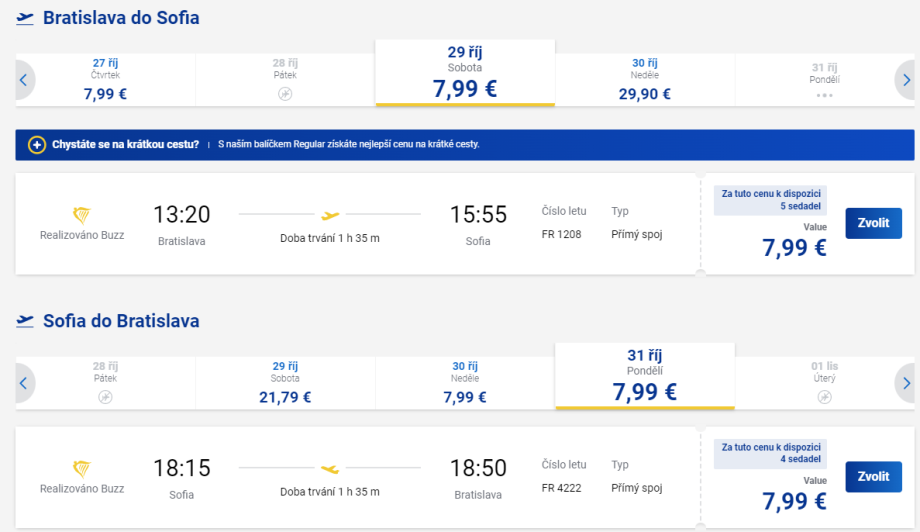920x532 pixels.
Task: Select 29 říj Sobota return for 21,79 €
Action: (285, 382)
